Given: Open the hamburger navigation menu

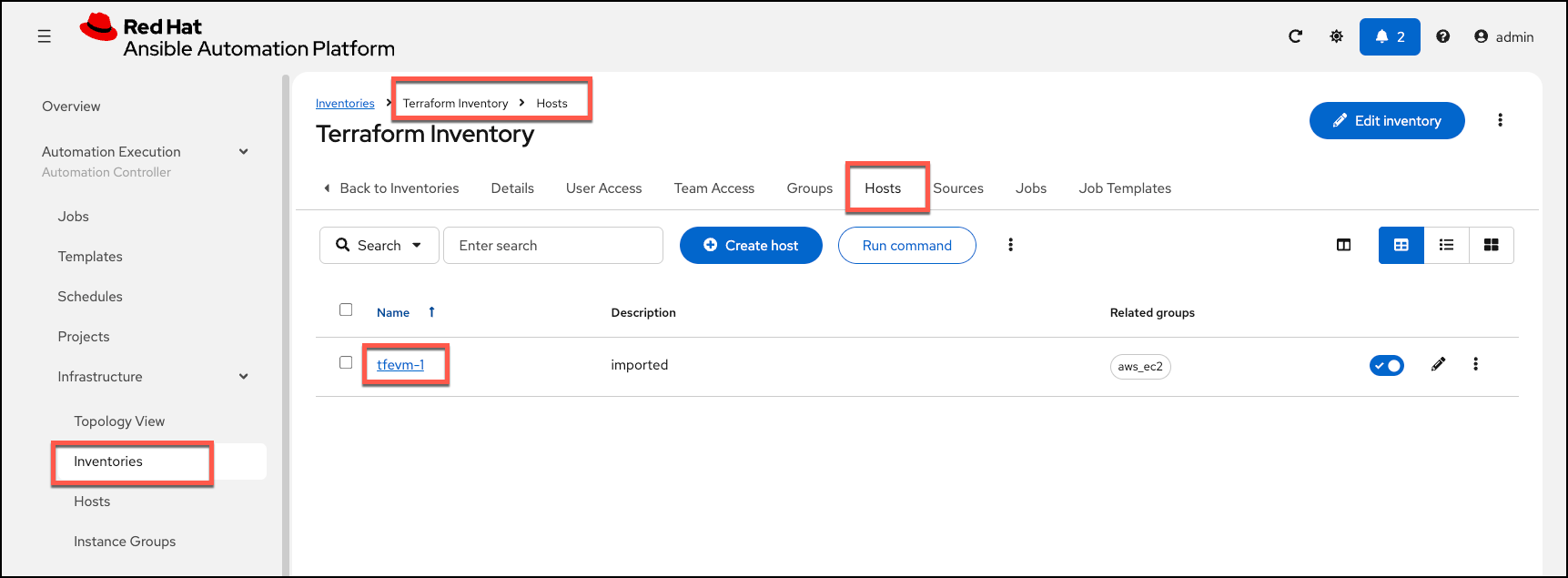Looking at the screenshot, I should point(44,36).
